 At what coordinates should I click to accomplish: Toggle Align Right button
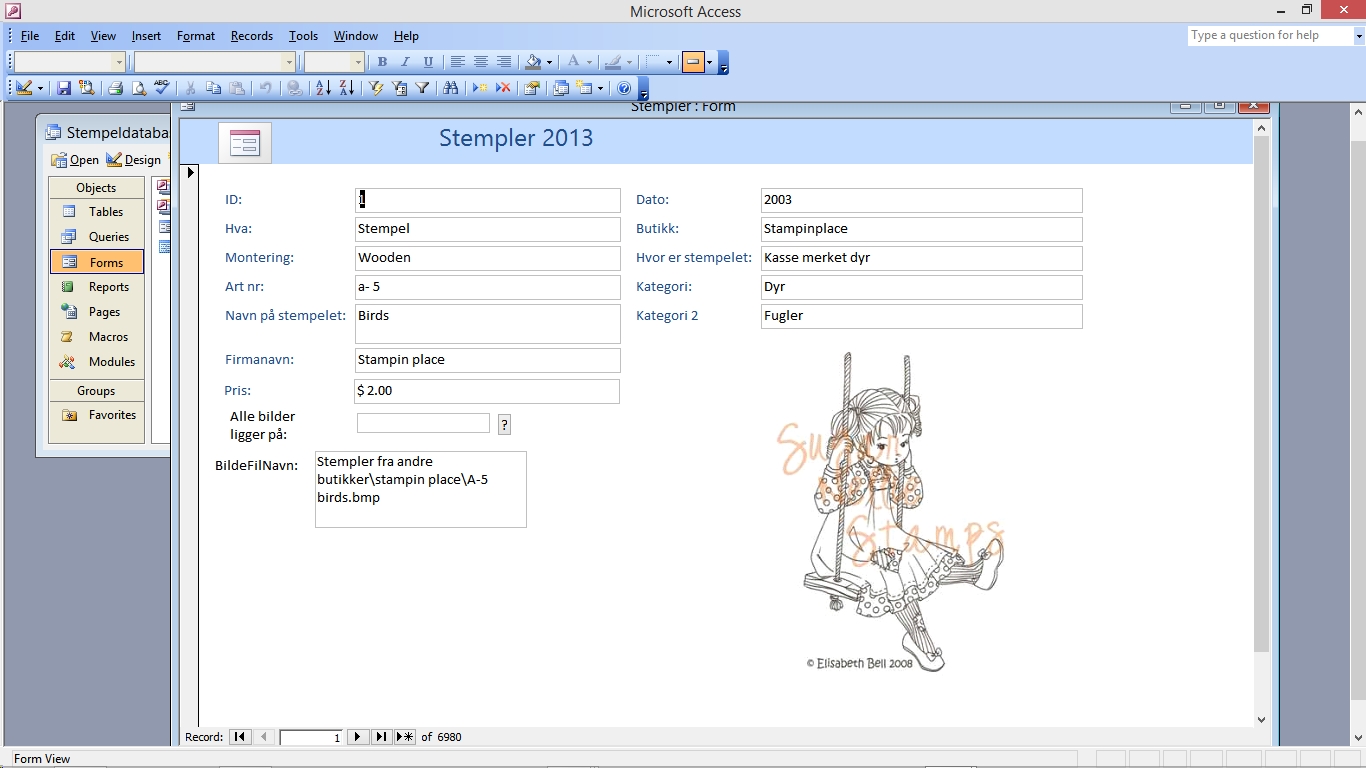point(504,62)
